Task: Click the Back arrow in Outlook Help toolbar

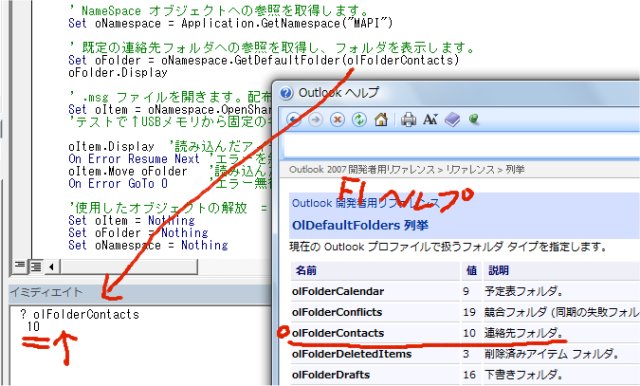Action: [293, 120]
